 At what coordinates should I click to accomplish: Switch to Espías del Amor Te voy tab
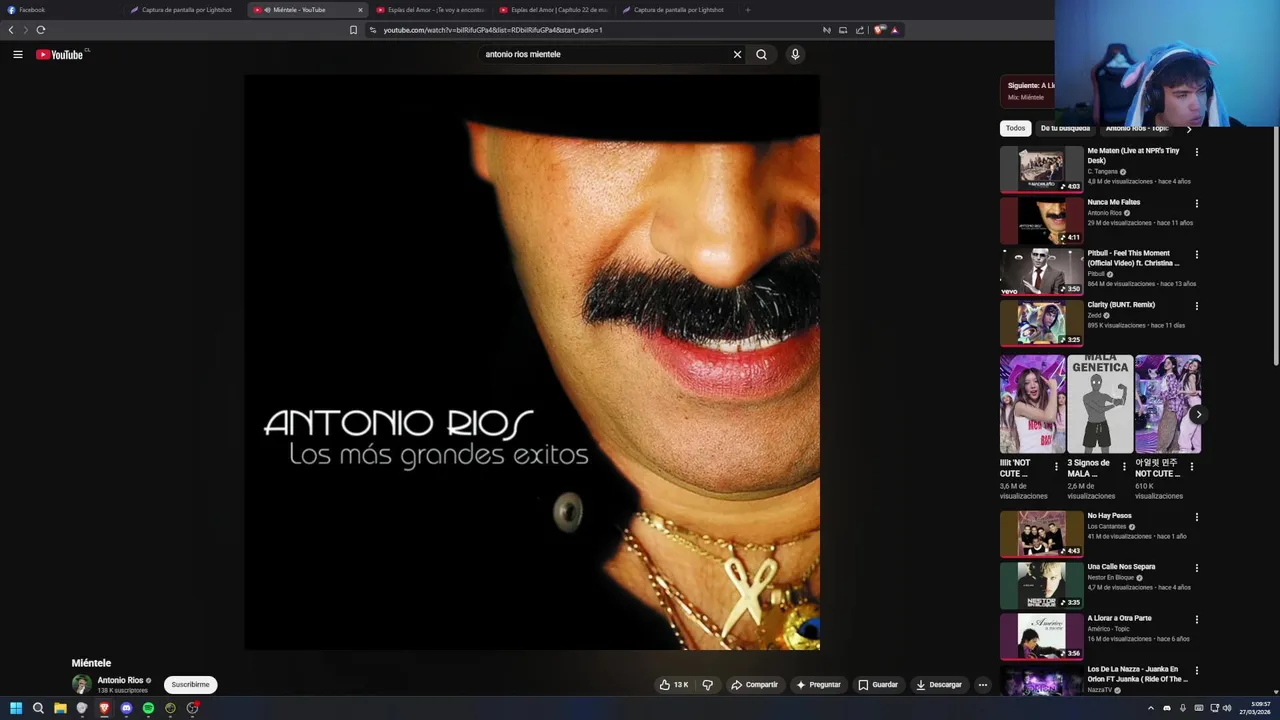pos(430,10)
